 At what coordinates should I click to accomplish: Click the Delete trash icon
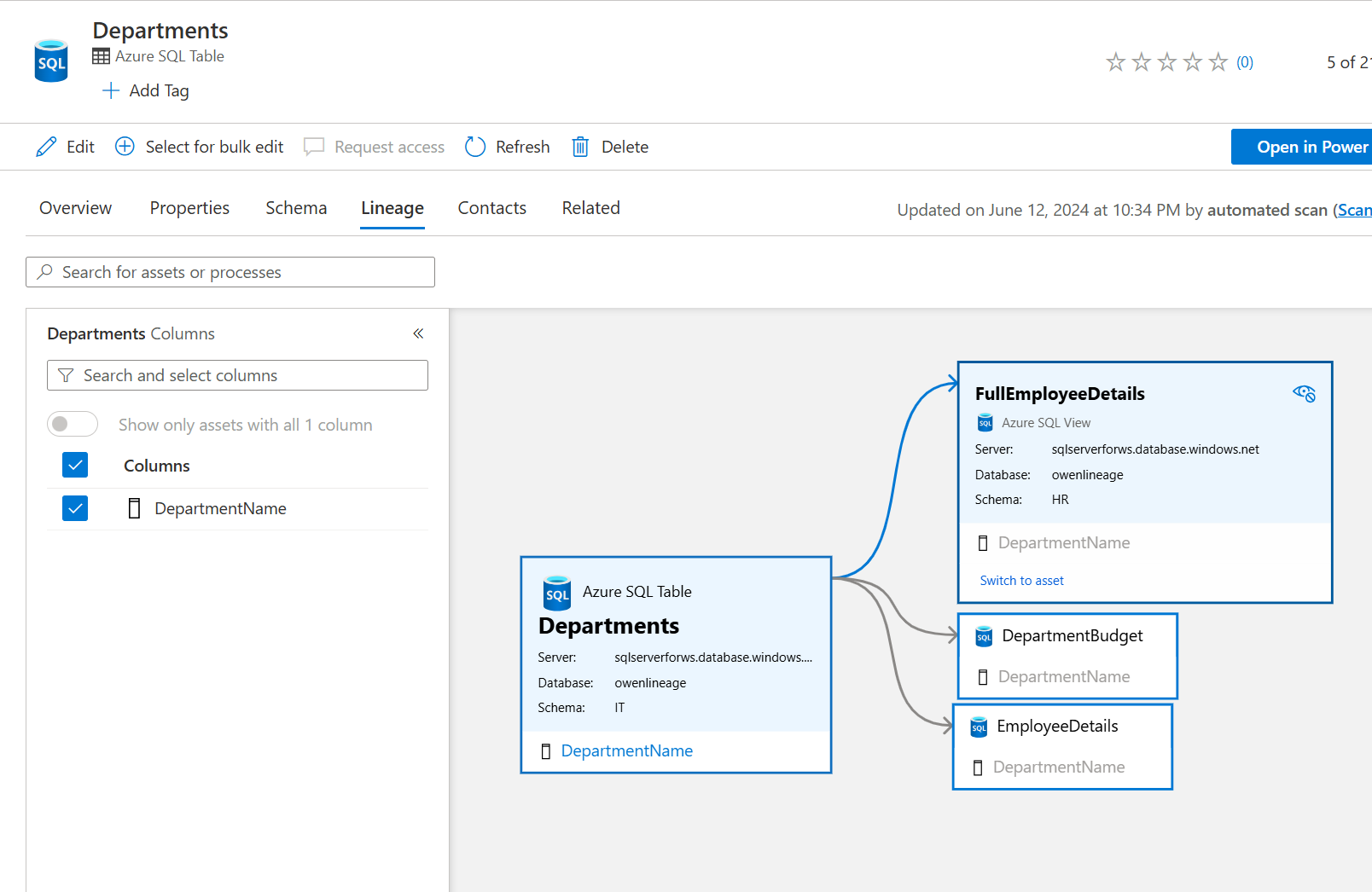pyautogui.click(x=580, y=146)
